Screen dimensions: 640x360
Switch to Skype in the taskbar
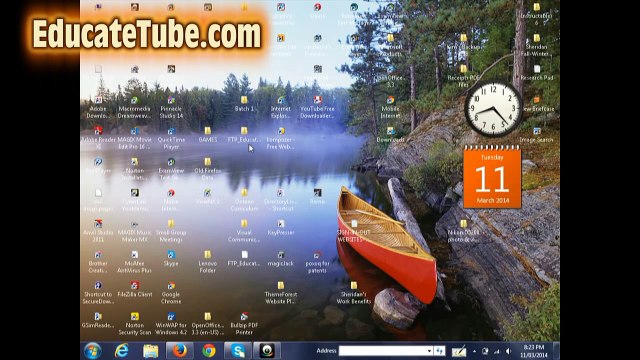point(238,351)
